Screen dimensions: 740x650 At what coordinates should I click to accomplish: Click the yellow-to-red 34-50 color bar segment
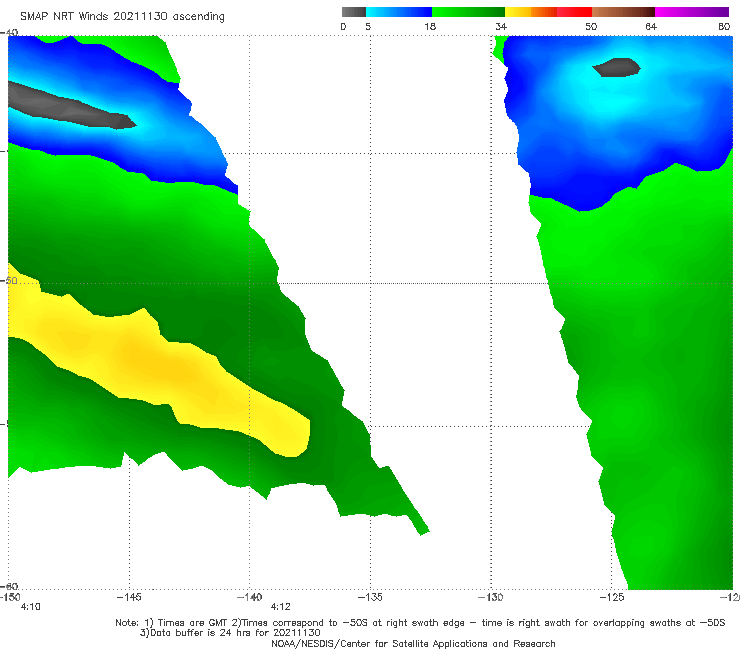click(548, 12)
